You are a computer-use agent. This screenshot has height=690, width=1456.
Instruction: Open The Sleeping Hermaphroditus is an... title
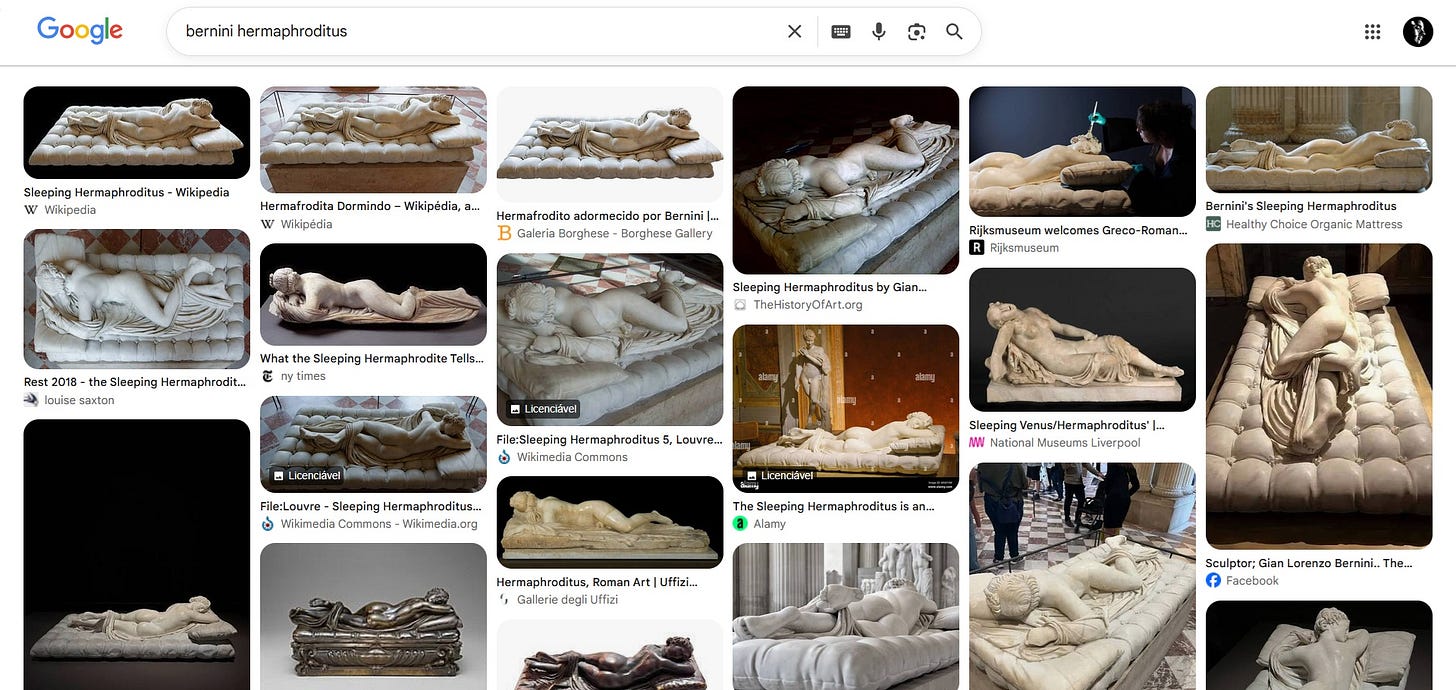[833, 506]
